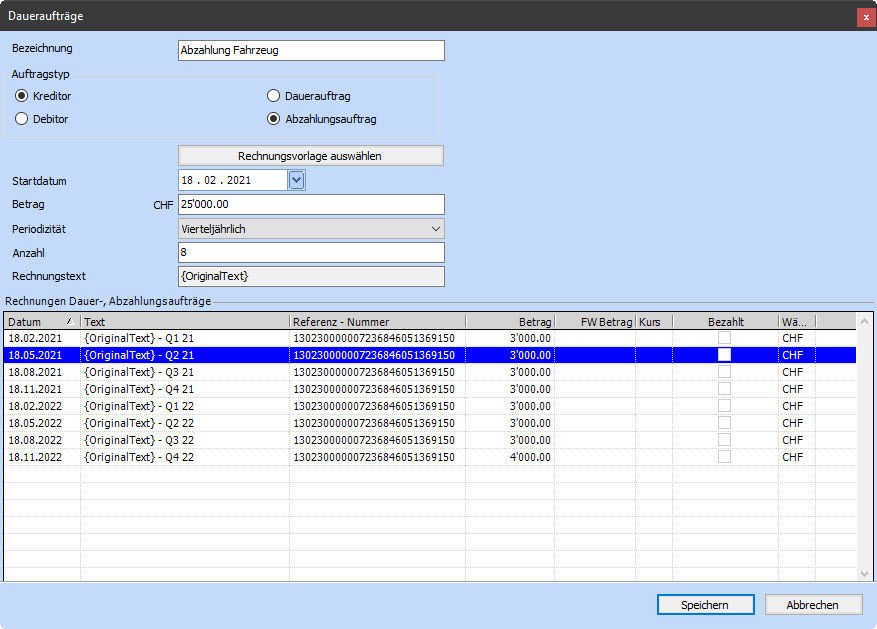Select the Debitor radio button
The image size is (877, 629).
22,119
